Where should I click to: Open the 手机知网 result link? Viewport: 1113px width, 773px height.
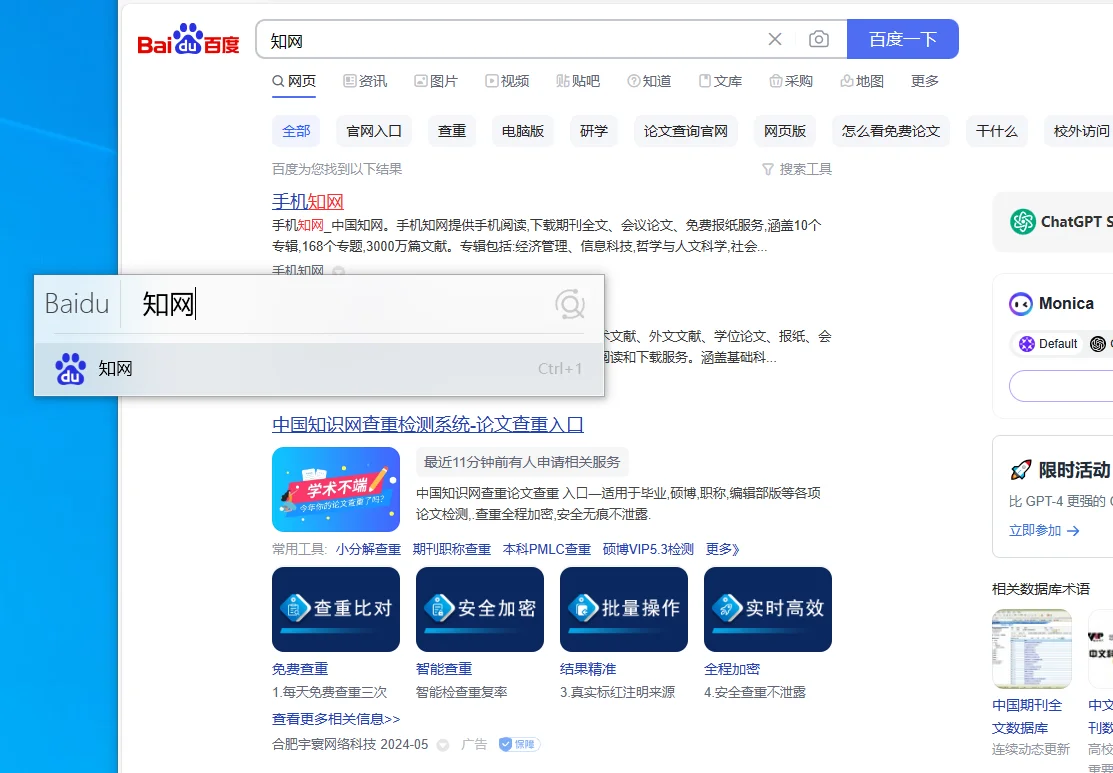[307, 201]
